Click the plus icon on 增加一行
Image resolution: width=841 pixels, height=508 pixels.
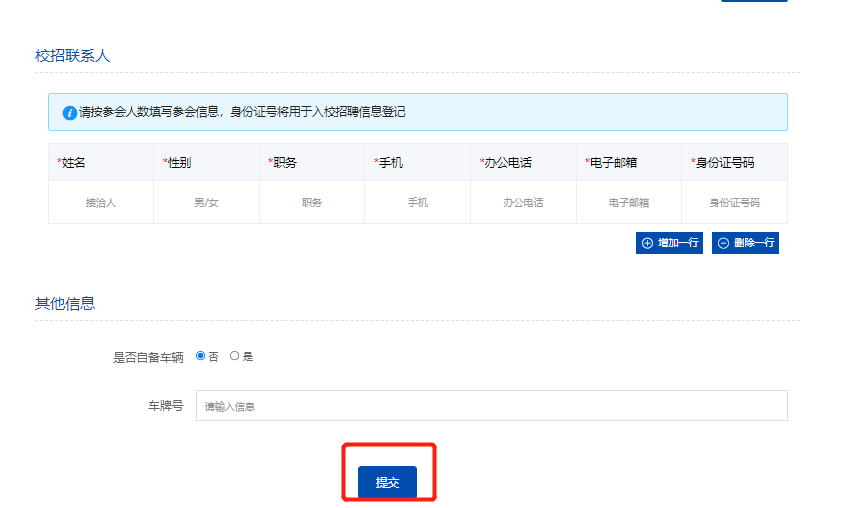pos(647,243)
